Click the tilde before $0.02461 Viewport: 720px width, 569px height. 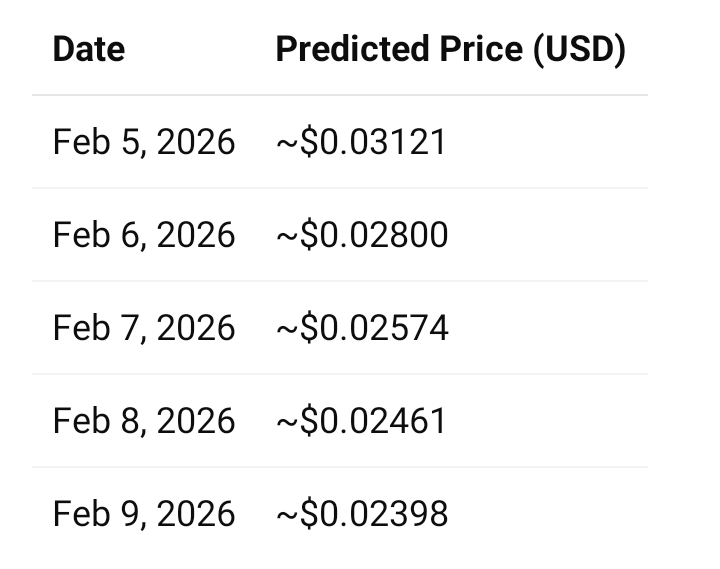click(285, 423)
